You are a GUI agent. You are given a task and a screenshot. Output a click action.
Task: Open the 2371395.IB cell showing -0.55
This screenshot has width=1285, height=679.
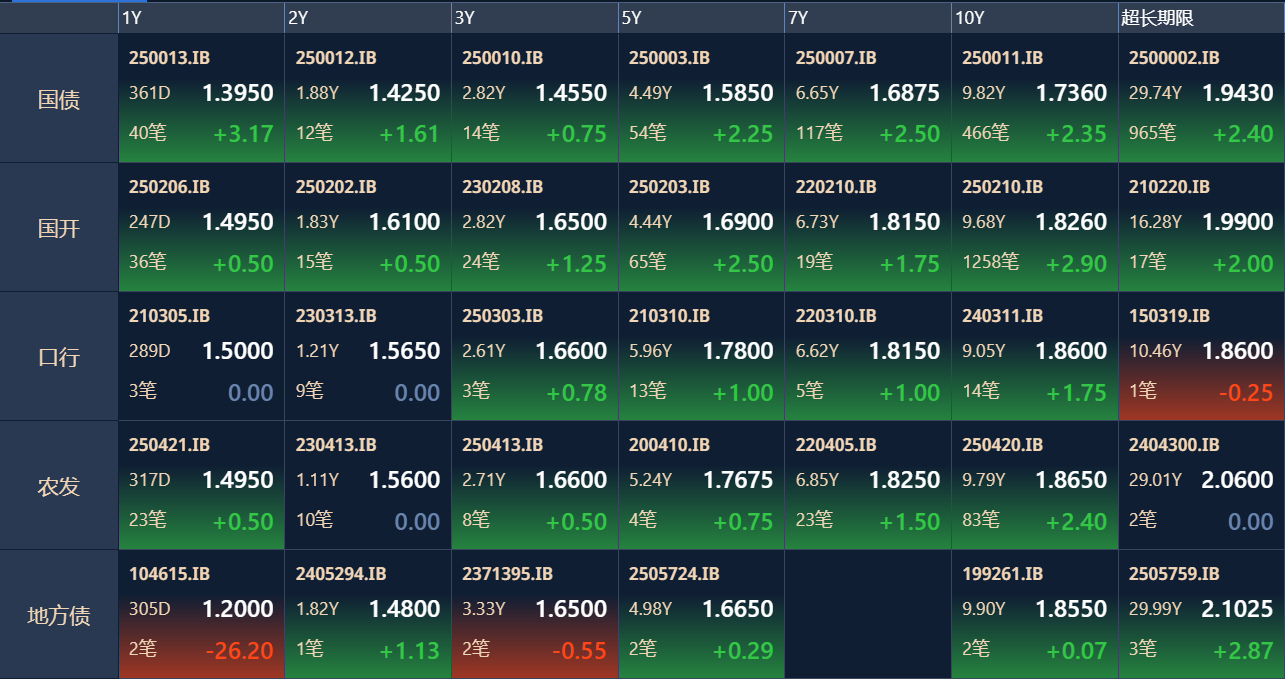coord(534,614)
